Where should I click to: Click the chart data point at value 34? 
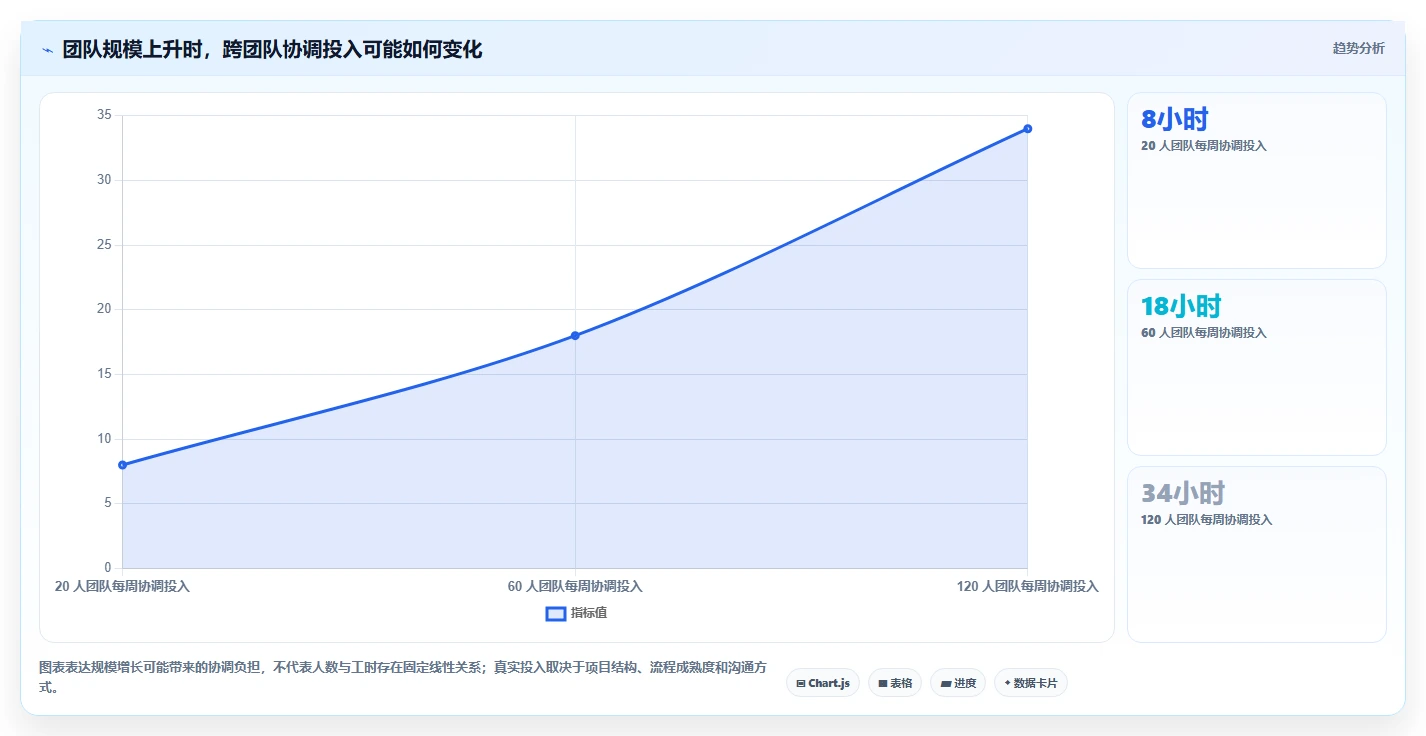1028,128
